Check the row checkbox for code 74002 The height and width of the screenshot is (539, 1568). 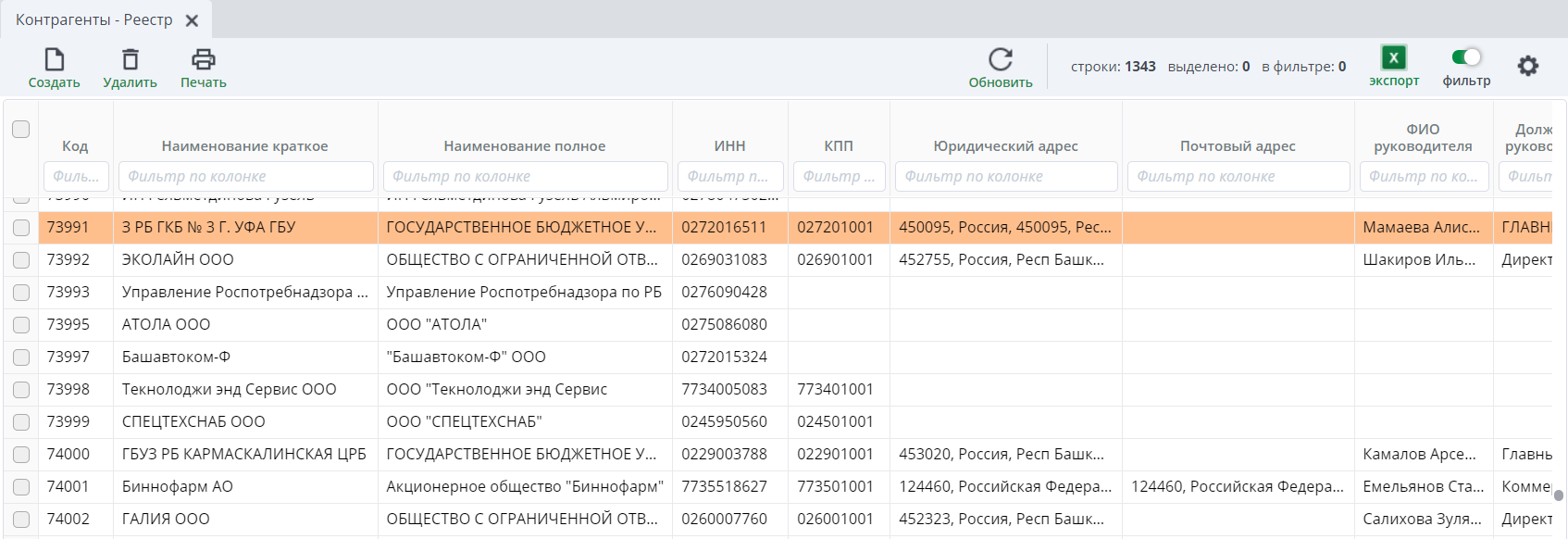pos(20,520)
